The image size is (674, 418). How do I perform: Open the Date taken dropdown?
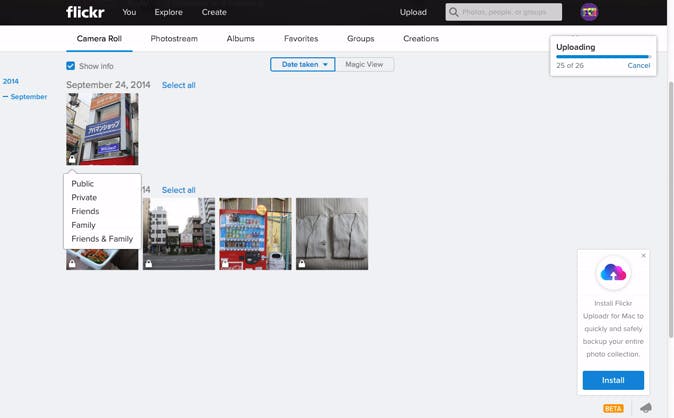point(303,65)
